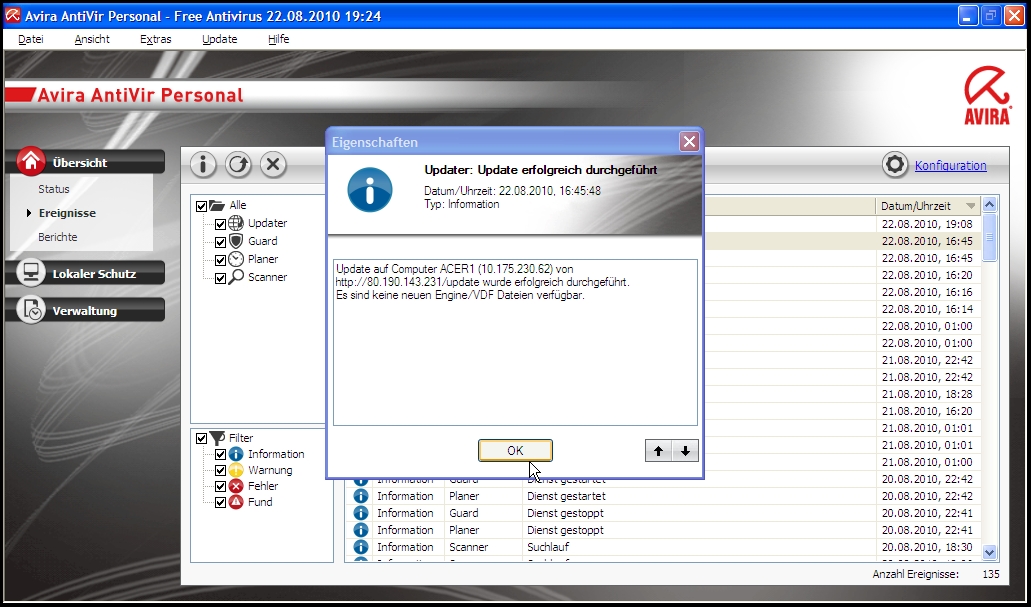Toggle the Scanner checkbox
1031x607 pixels.
coord(222,277)
